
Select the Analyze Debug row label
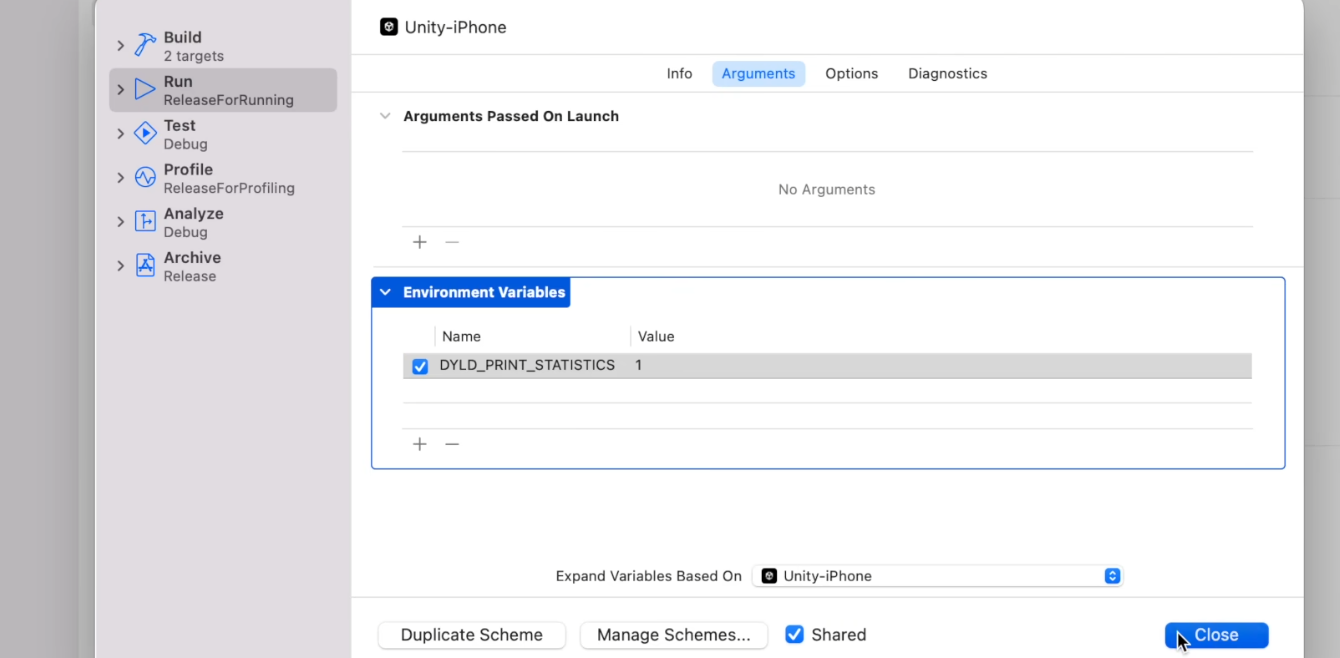click(194, 222)
